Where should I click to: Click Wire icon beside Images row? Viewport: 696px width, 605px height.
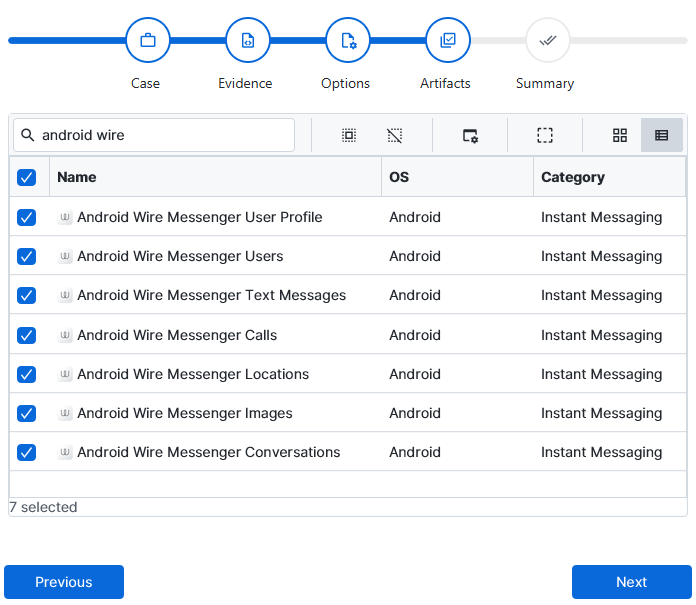point(65,413)
